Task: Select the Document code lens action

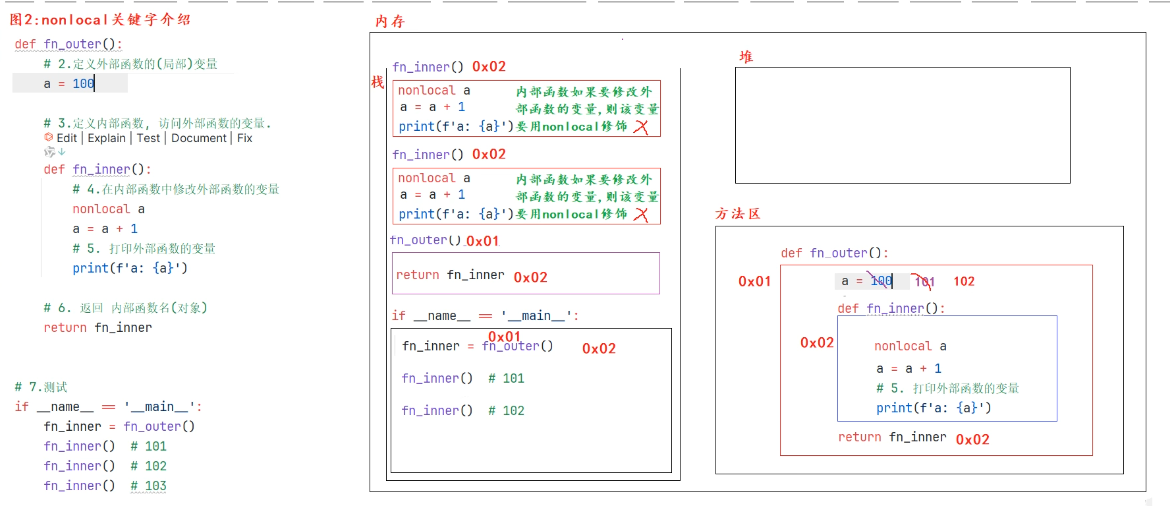Action: tap(198, 138)
